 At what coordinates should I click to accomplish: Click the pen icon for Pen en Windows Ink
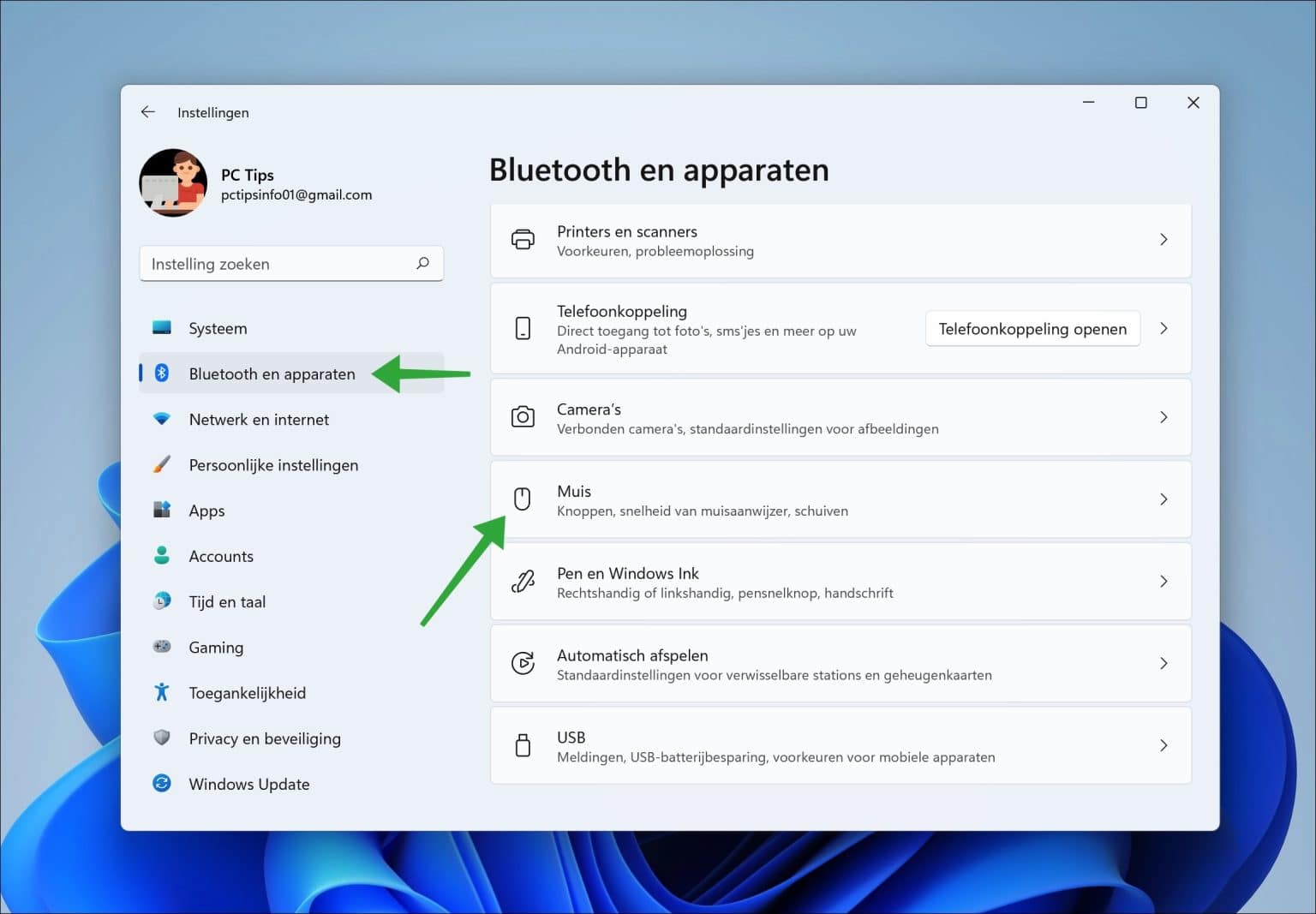pos(523,581)
